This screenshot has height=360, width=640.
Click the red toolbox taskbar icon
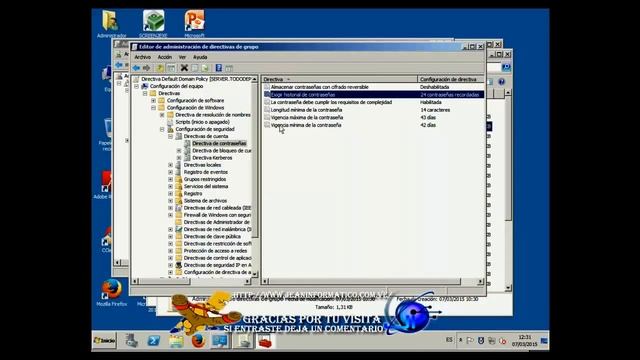point(265,341)
